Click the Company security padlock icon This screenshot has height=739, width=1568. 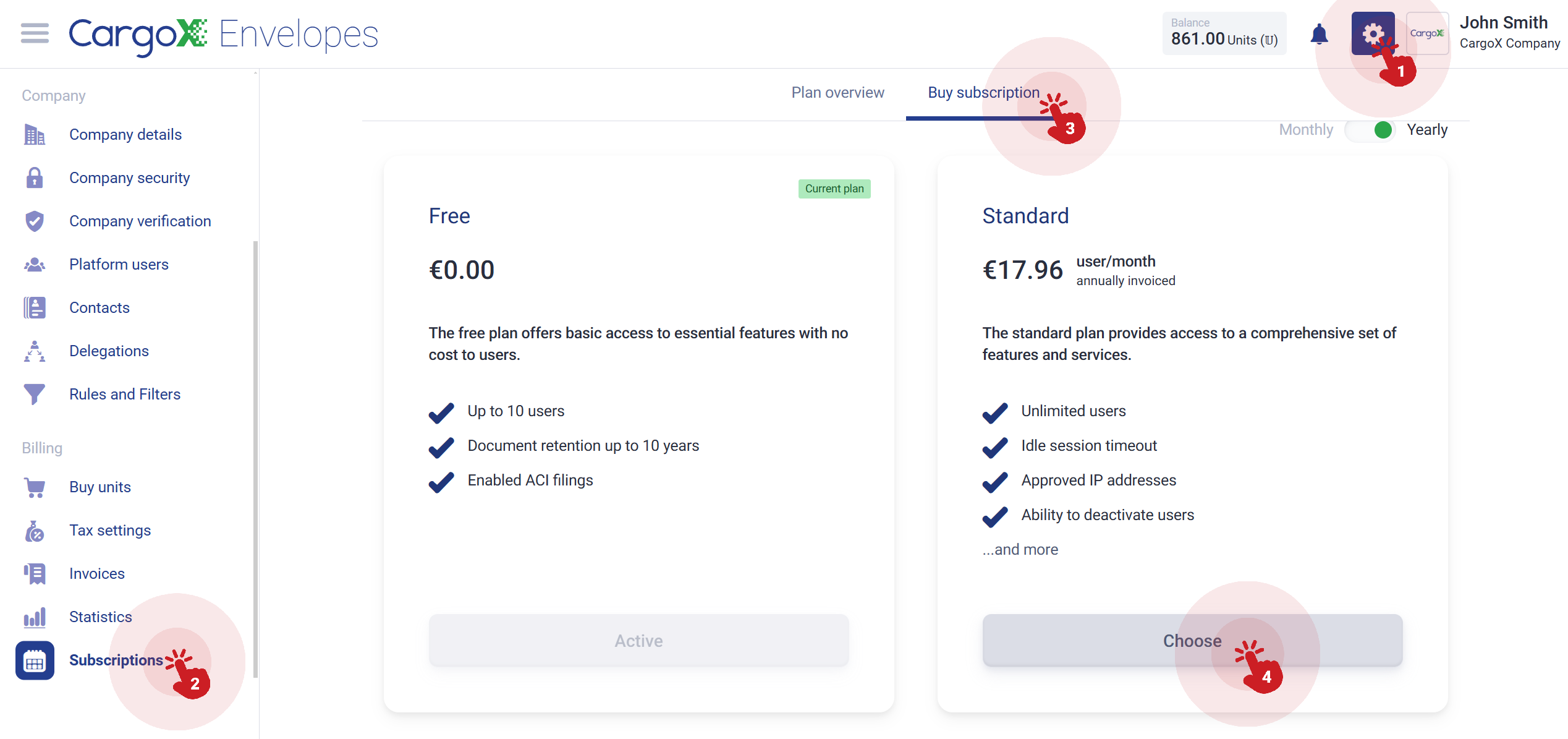tap(35, 177)
